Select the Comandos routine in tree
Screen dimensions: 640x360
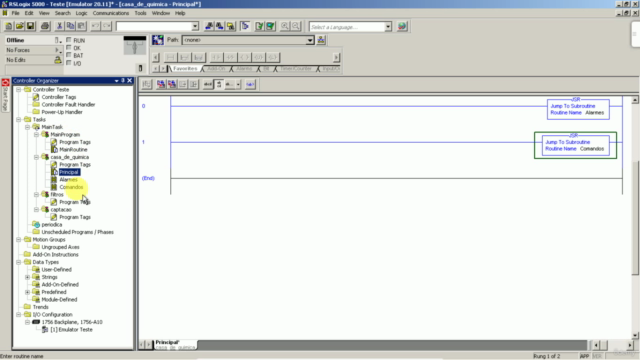point(71,187)
